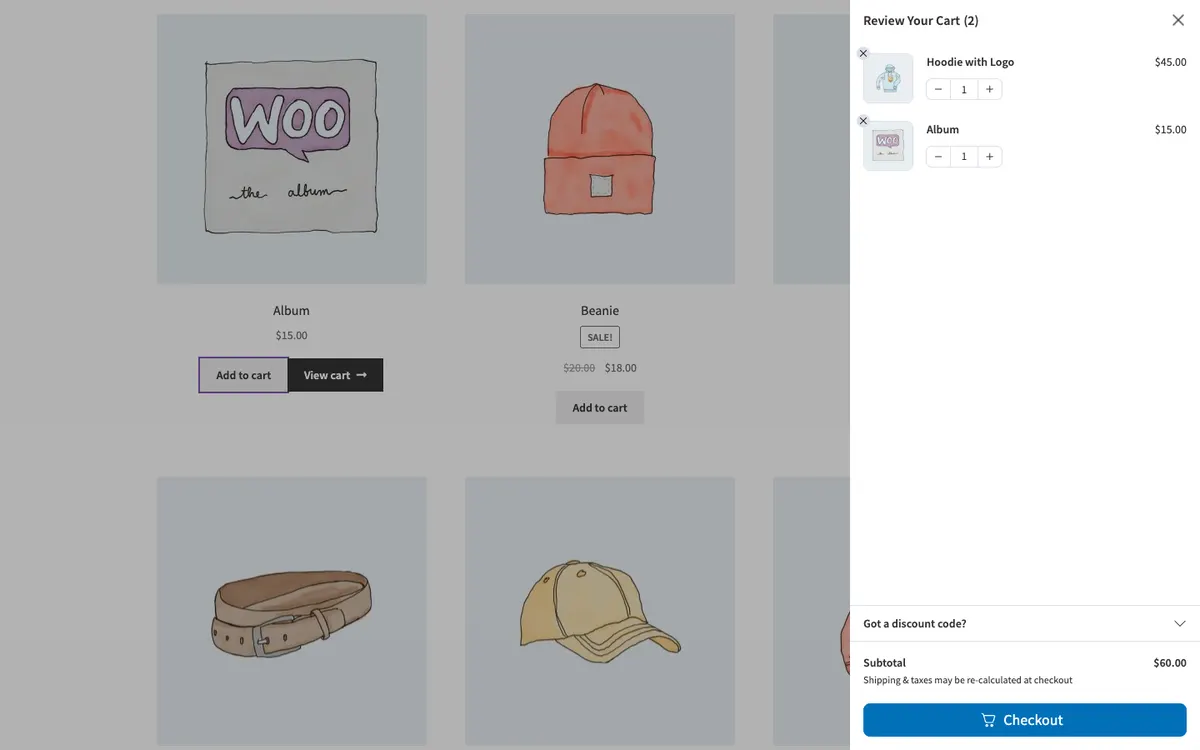The width and height of the screenshot is (1200, 750).
Task: Open Hoodie with Logo product link
Action: coord(970,62)
